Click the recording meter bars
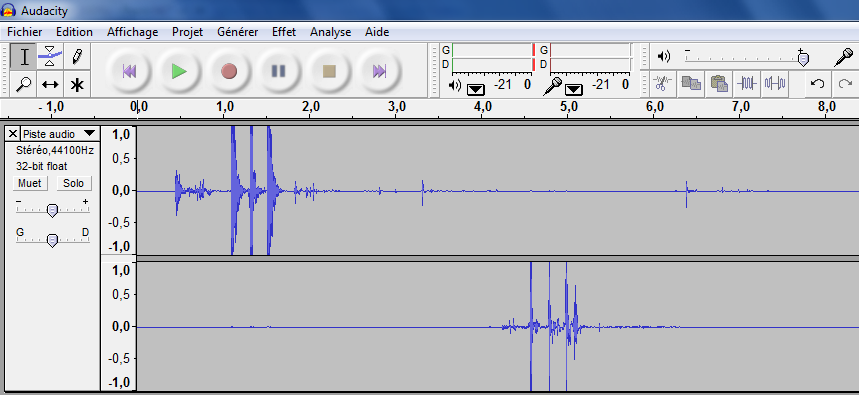This screenshot has width=859, height=395. pos(591,57)
